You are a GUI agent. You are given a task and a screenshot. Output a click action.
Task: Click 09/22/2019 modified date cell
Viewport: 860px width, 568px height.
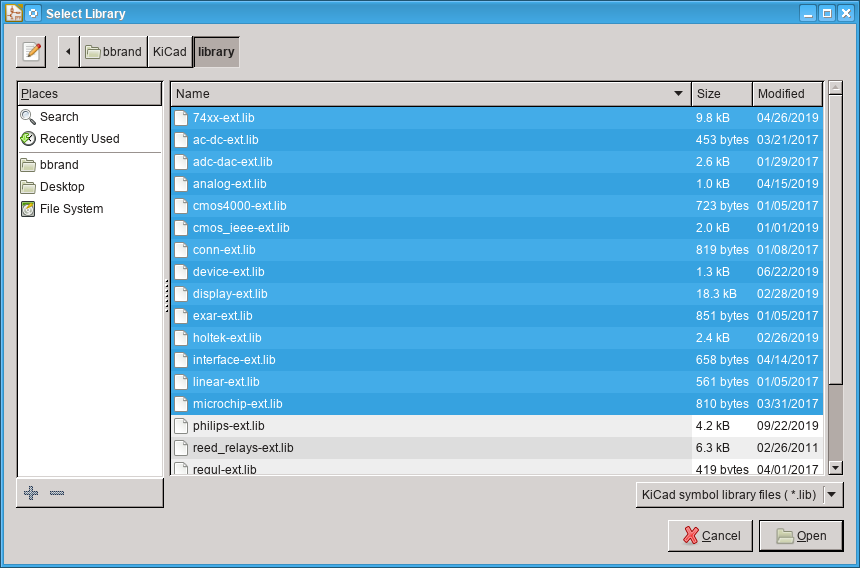788,426
